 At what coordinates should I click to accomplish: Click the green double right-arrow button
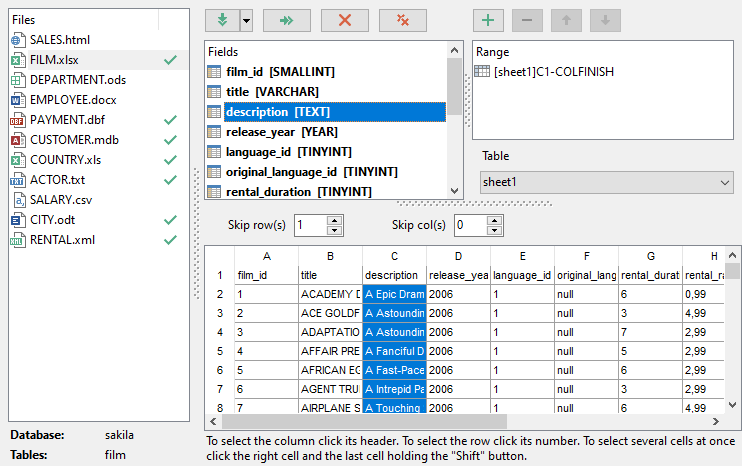click(286, 20)
